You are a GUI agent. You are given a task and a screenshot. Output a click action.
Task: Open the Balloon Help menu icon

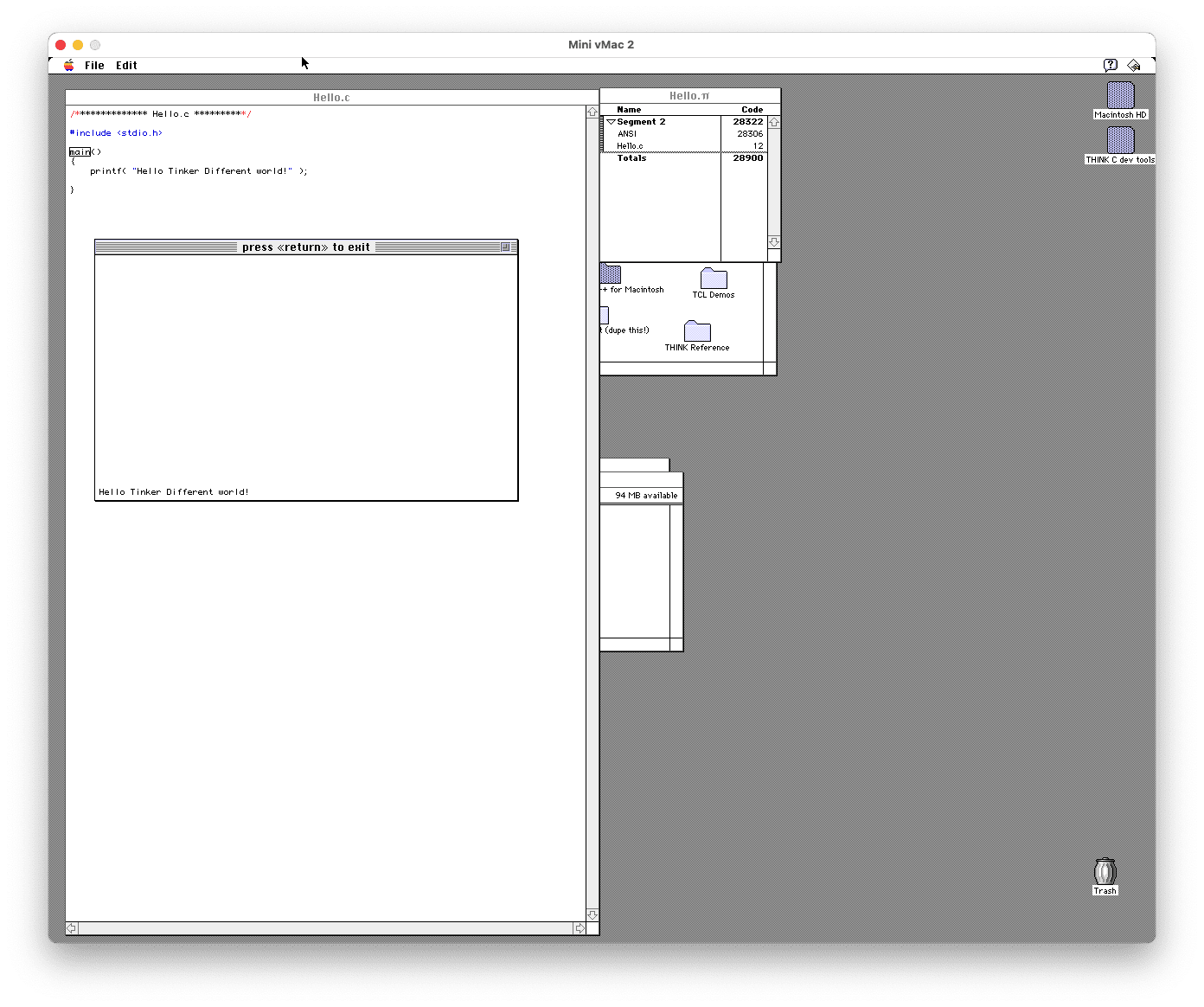pyautogui.click(x=1111, y=65)
